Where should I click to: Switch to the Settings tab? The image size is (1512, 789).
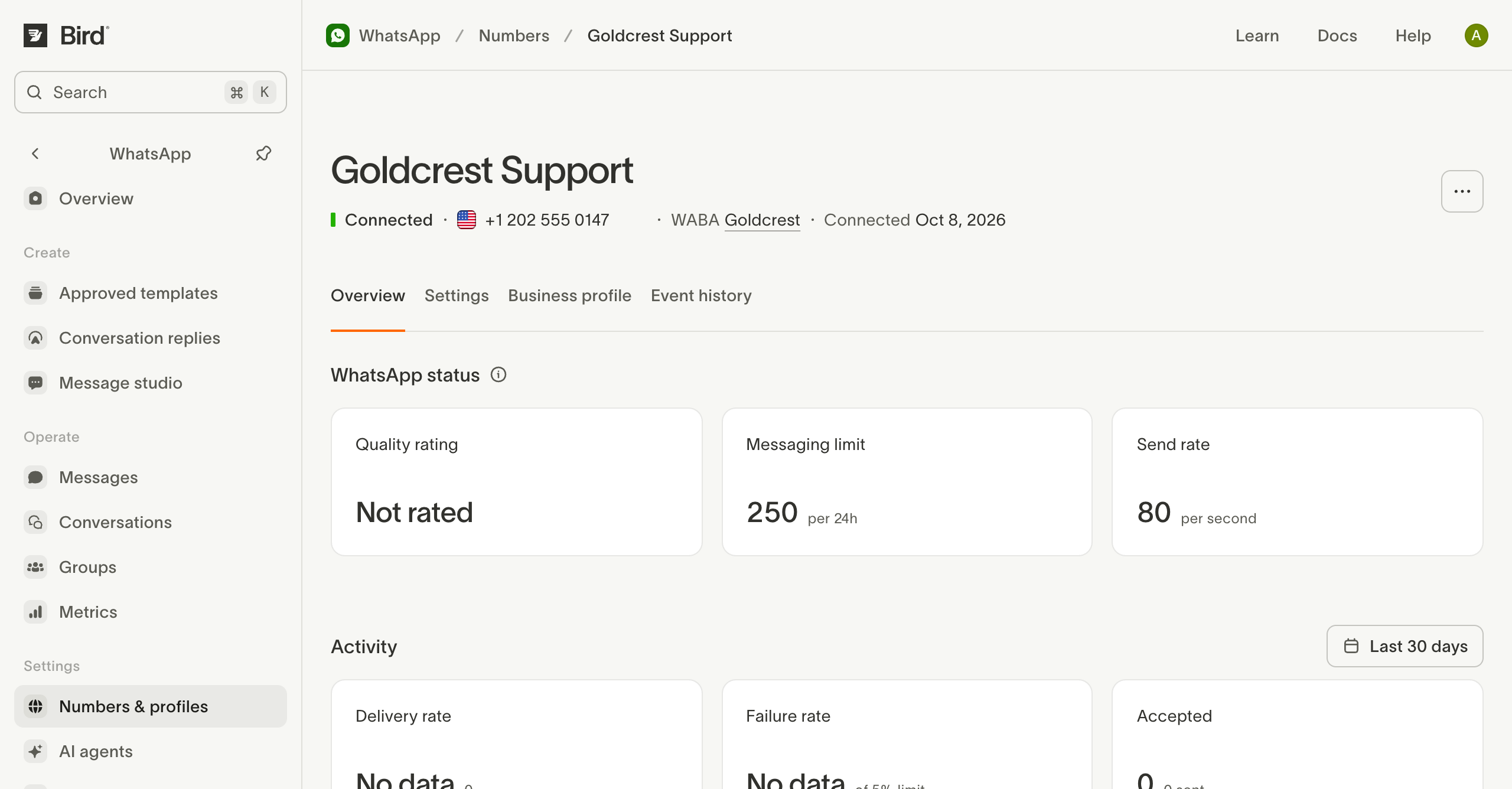(x=457, y=295)
